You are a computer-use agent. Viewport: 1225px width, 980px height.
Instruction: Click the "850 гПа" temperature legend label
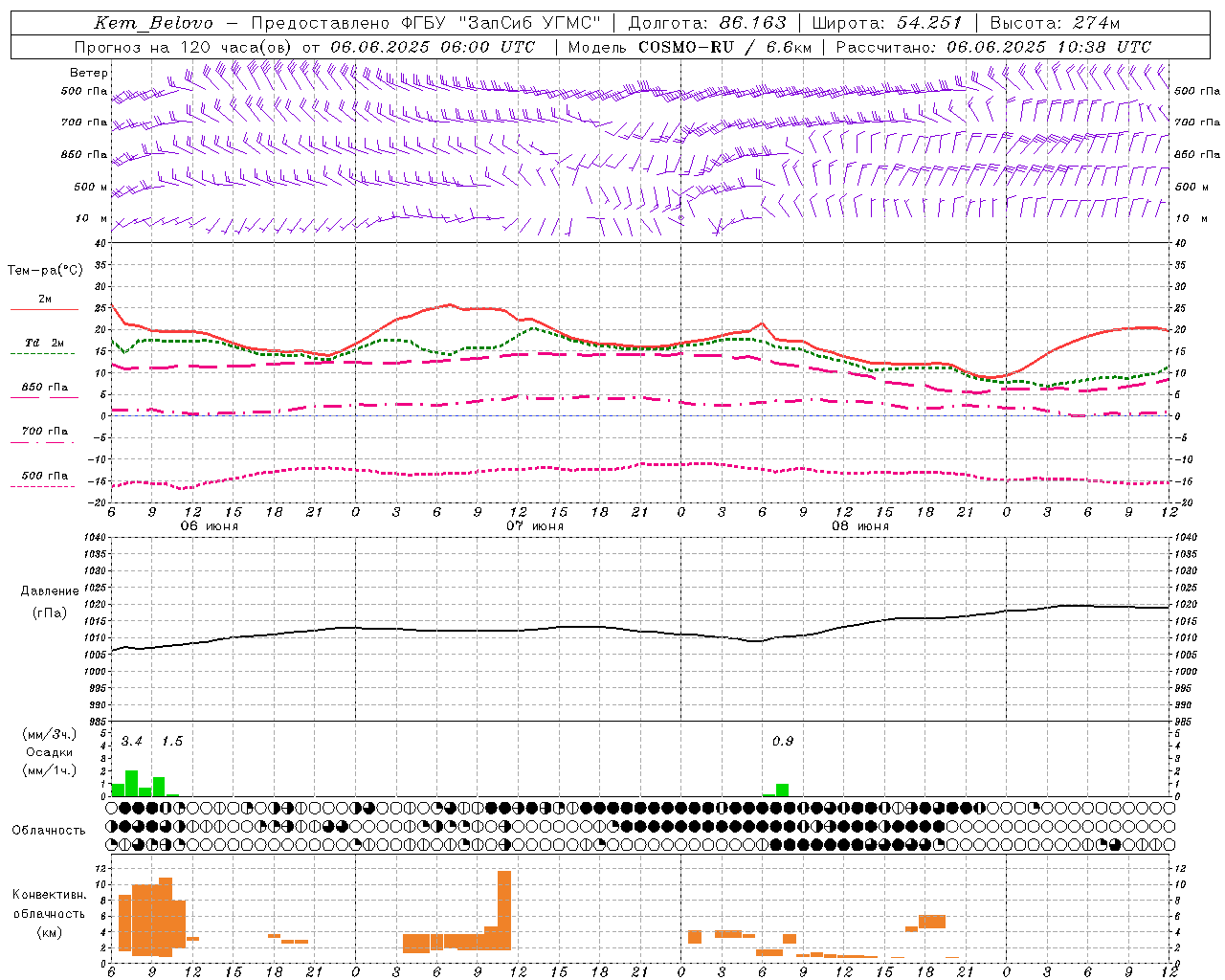44,388
